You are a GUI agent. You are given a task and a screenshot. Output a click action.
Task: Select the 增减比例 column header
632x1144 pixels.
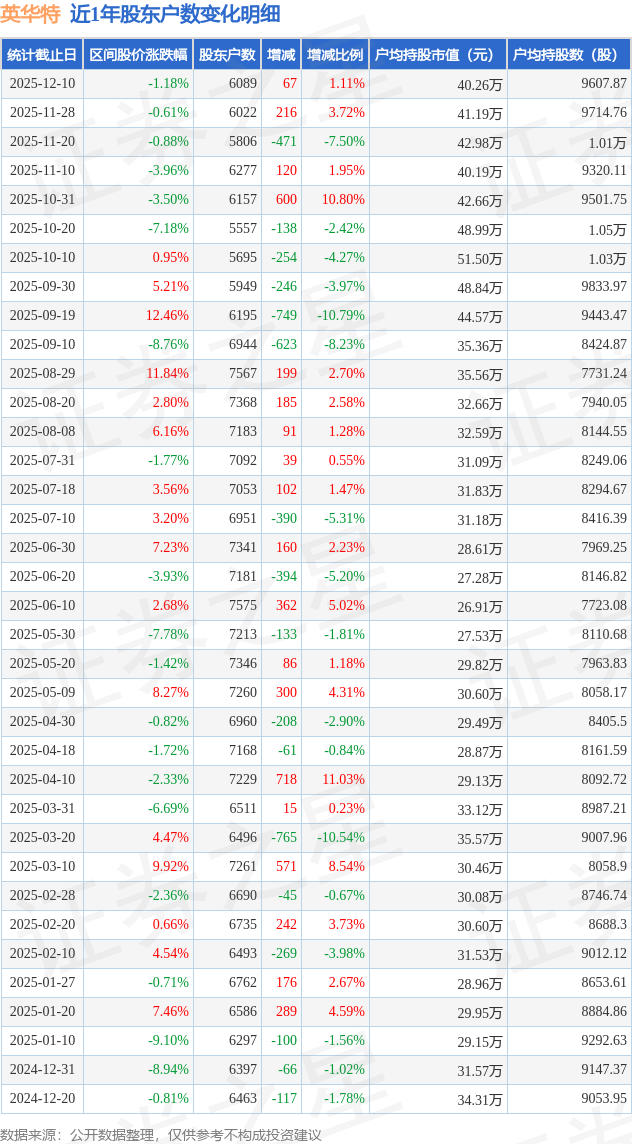335,55
